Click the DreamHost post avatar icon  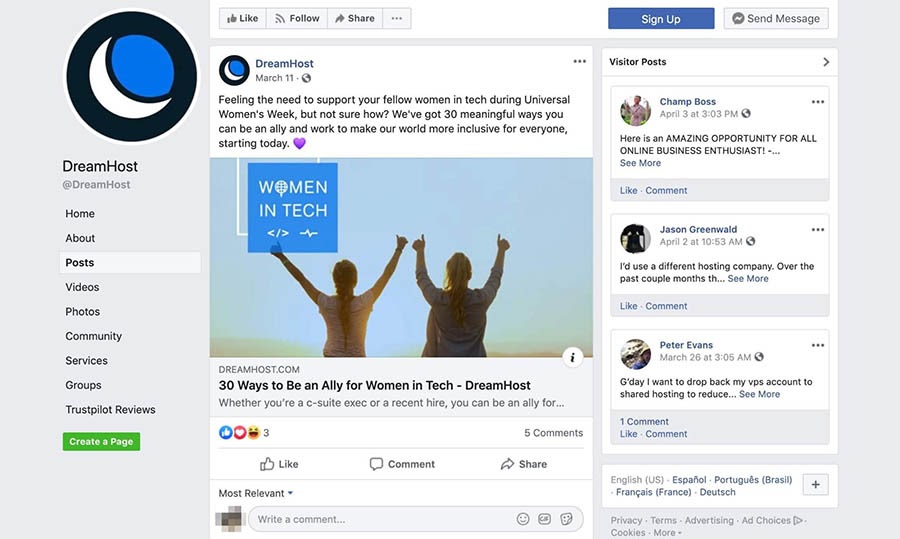234,70
